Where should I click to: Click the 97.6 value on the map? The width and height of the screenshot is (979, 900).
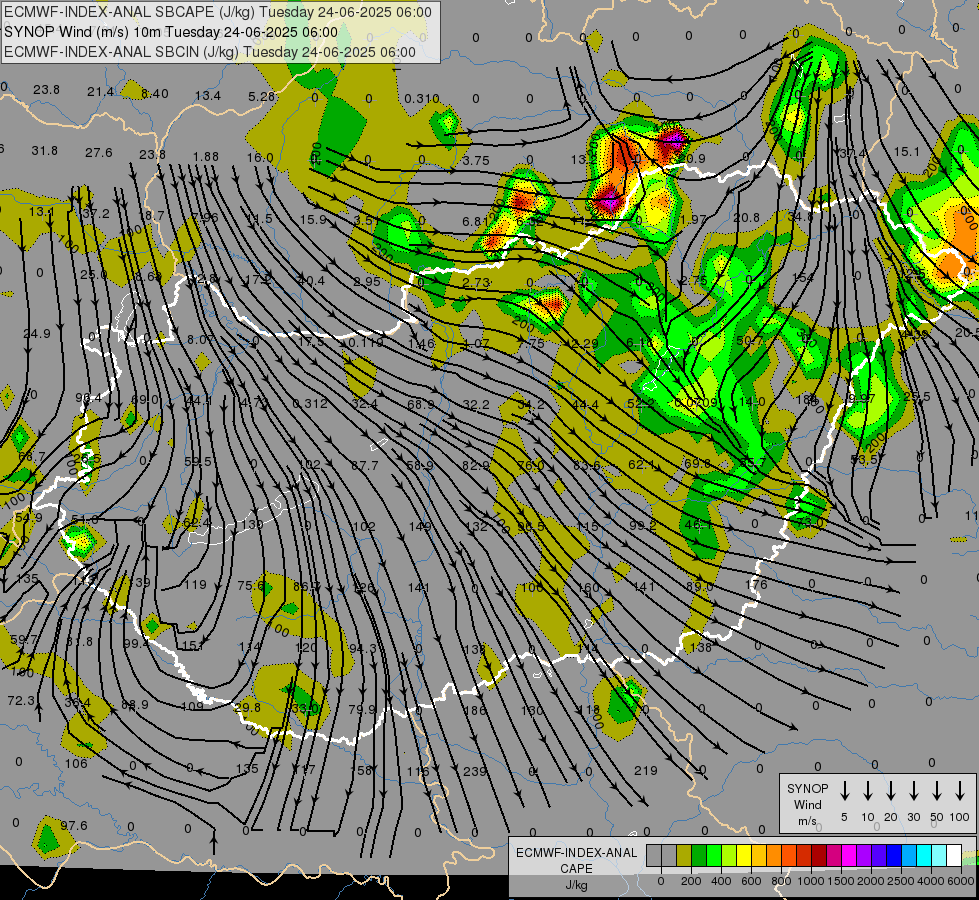tap(74, 825)
